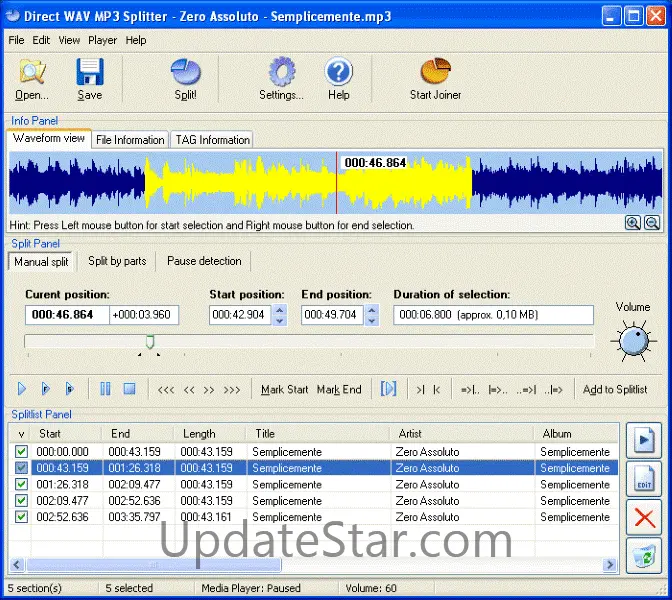672x600 pixels.
Task: Uncheck the row starting at 001:26.318
Action: (21, 484)
